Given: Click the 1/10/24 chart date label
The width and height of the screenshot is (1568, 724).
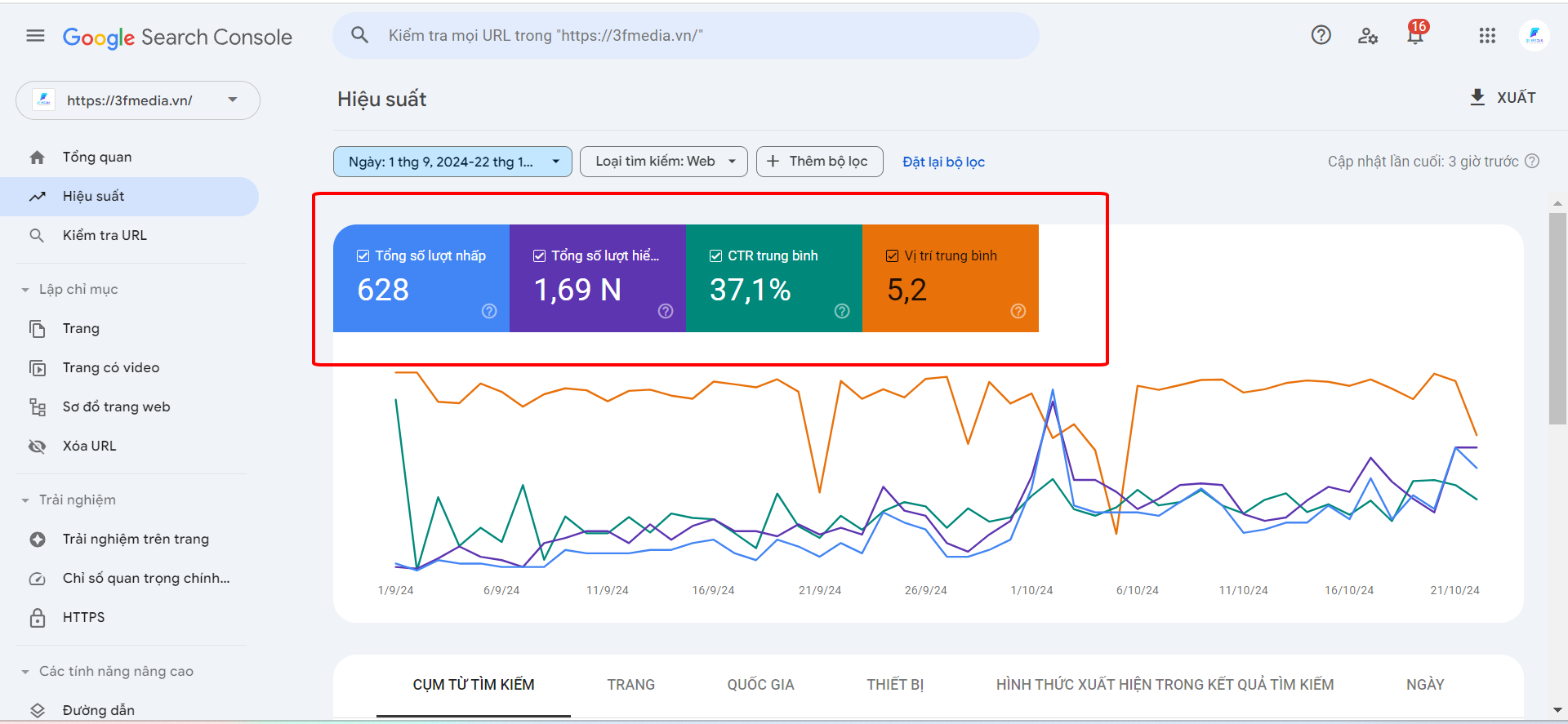Looking at the screenshot, I should pyautogui.click(x=1031, y=590).
